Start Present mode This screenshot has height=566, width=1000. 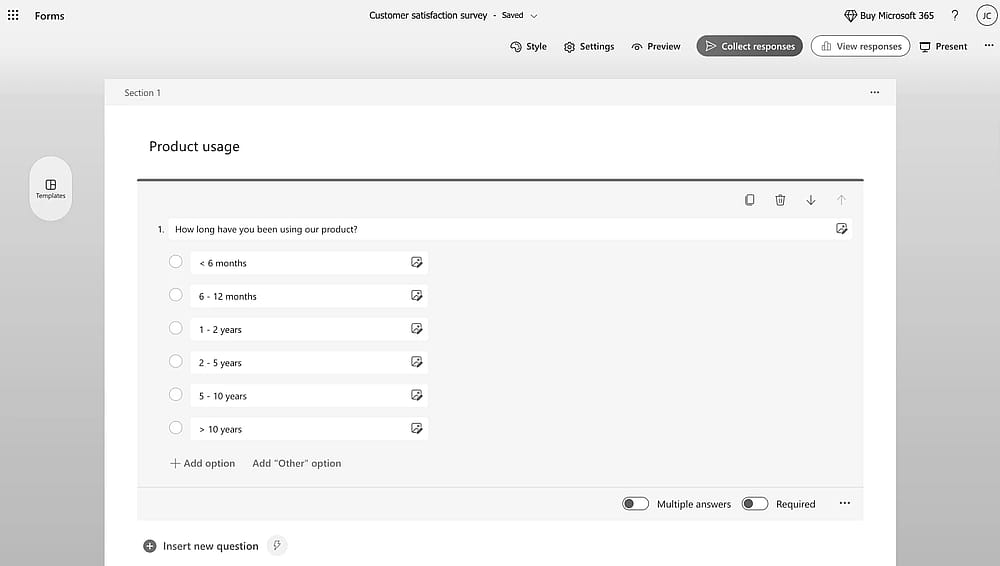(x=943, y=47)
